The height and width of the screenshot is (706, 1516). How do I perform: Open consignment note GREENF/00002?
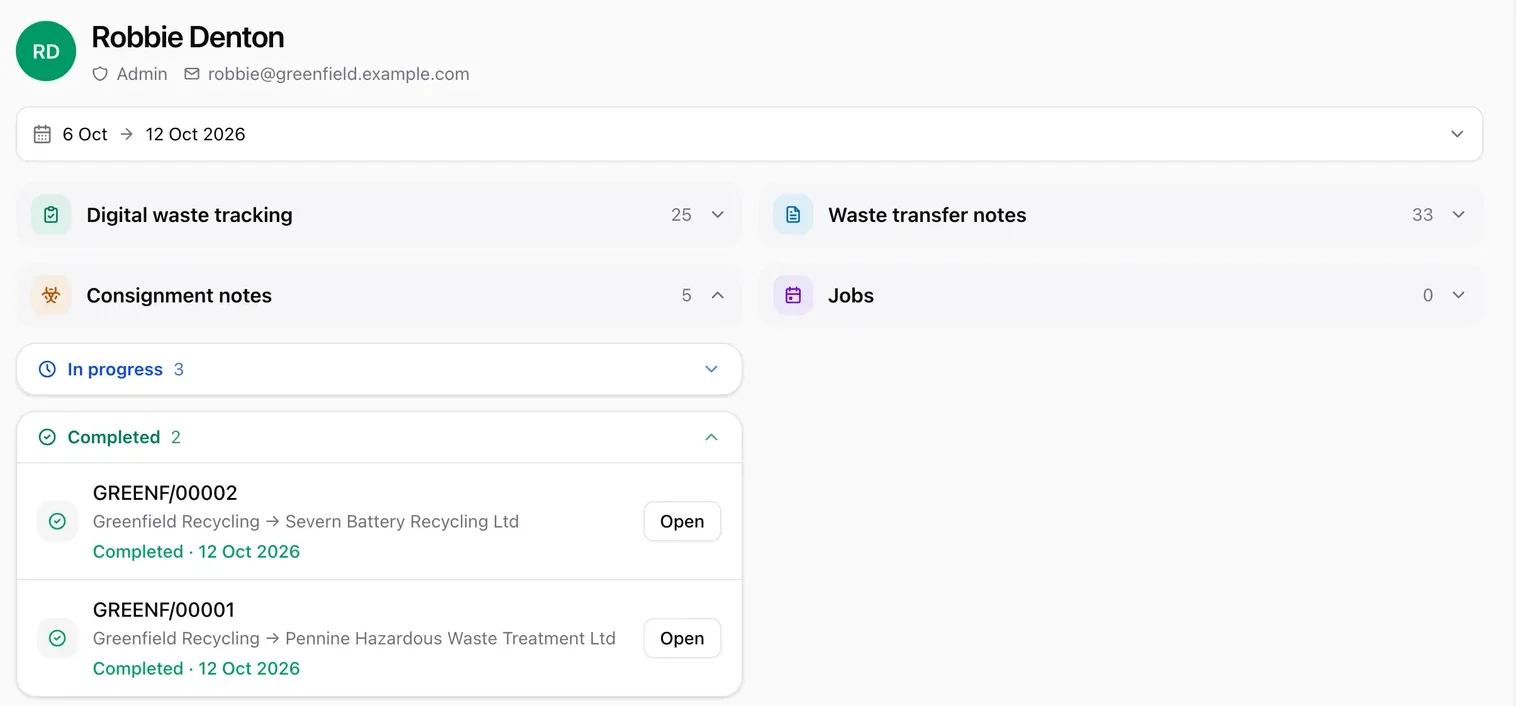(x=682, y=521)
